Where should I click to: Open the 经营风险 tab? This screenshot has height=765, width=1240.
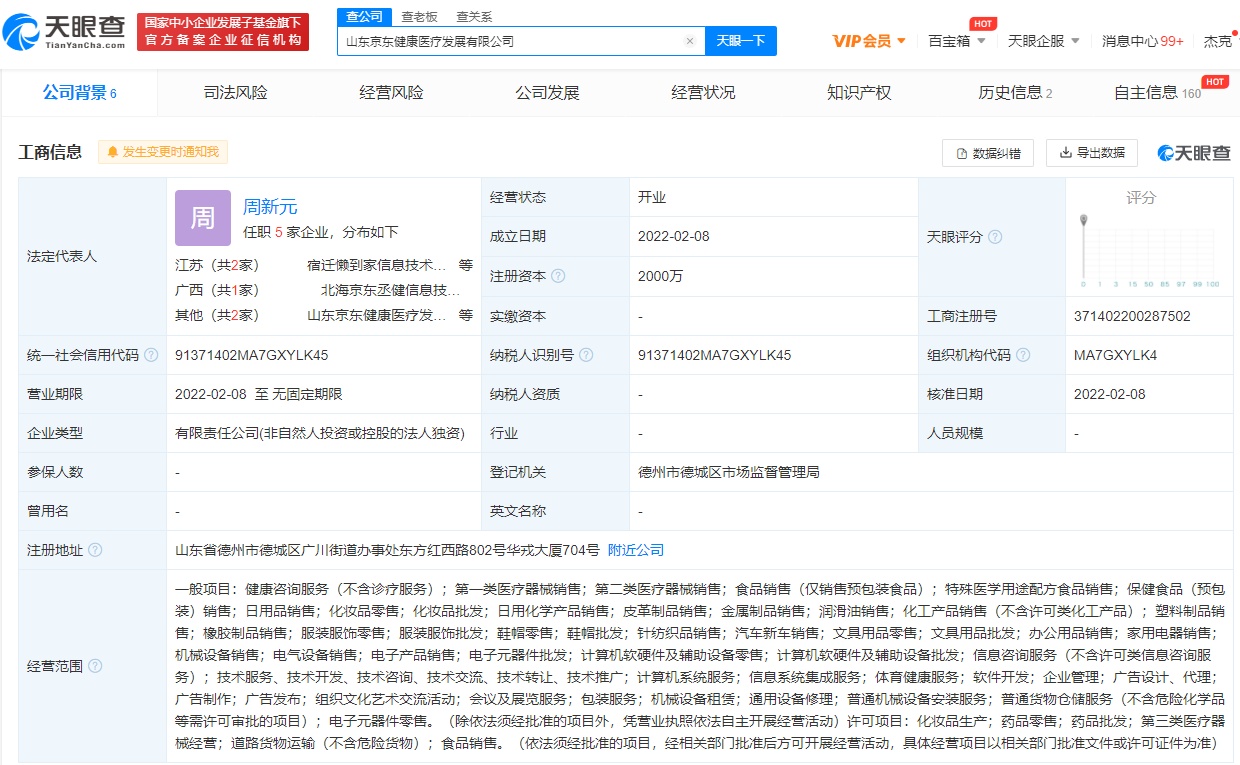tap(392, 93)
